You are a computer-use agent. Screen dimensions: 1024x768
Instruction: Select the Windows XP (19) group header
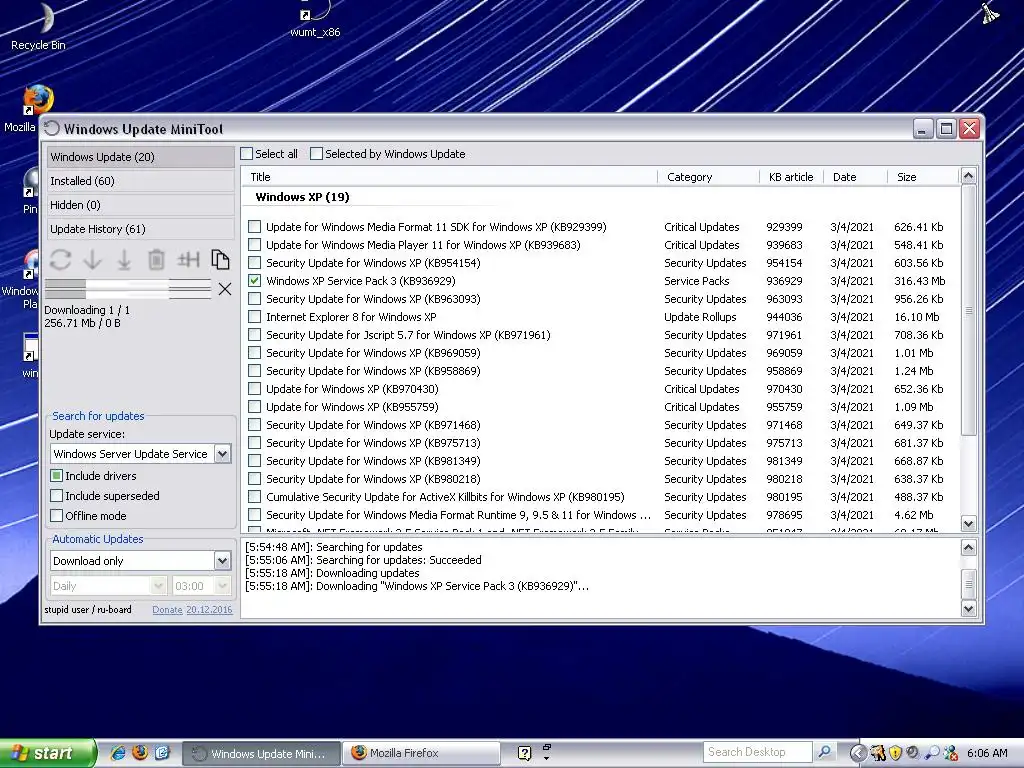(x=302, y=197)
